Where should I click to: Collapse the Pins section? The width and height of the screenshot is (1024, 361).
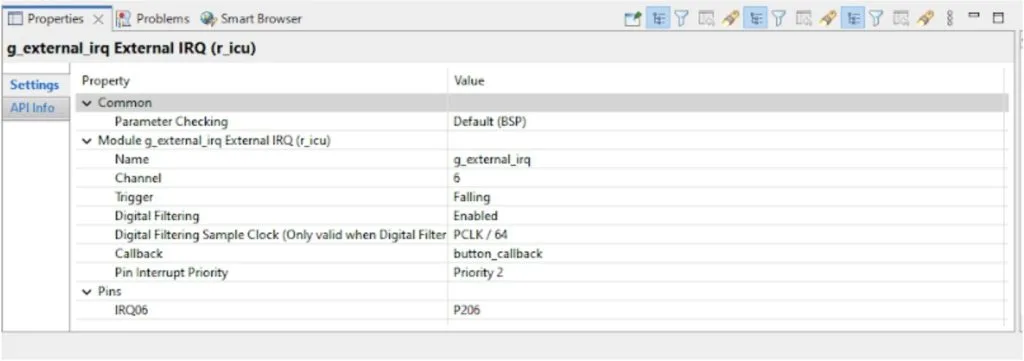[x=88, y=292]
